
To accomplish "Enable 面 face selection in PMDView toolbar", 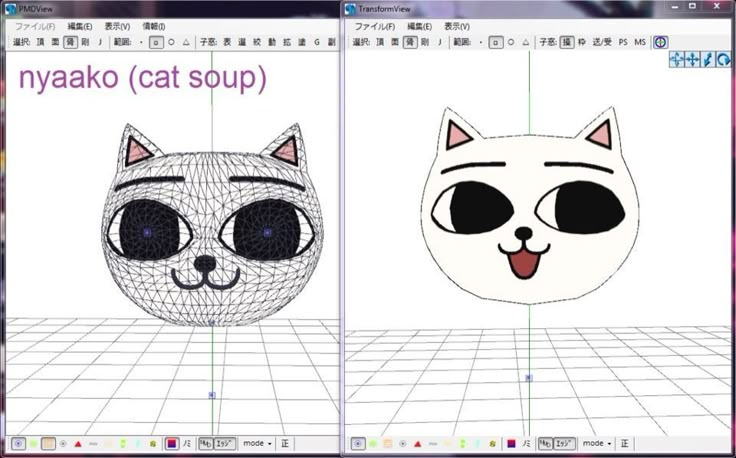I will [x=55, y=42].
